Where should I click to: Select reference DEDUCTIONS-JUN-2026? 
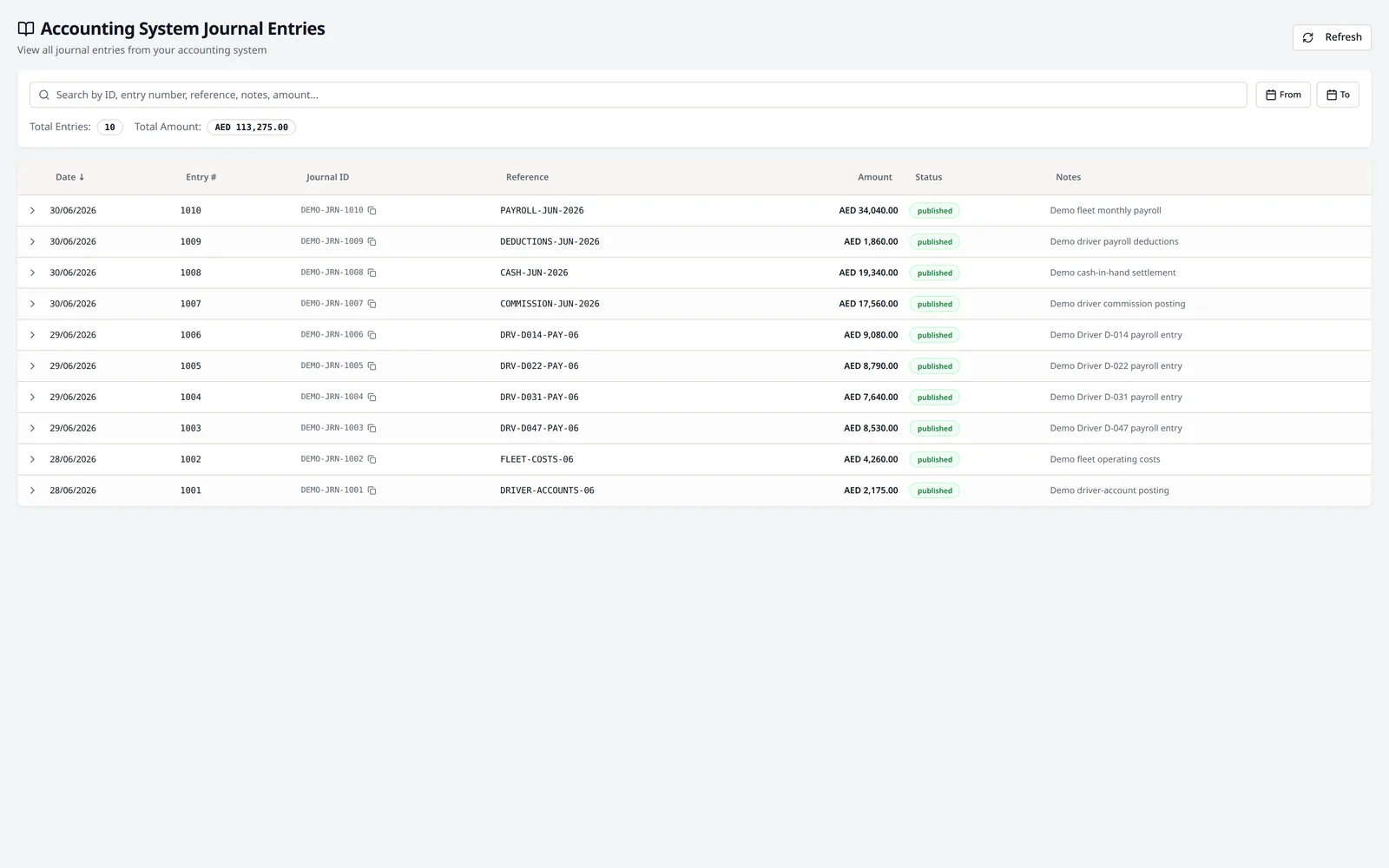tap(550, 242)
